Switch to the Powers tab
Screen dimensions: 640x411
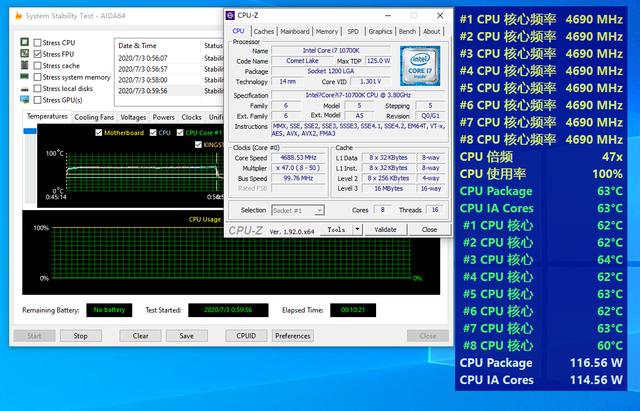(x=164, y=117)
